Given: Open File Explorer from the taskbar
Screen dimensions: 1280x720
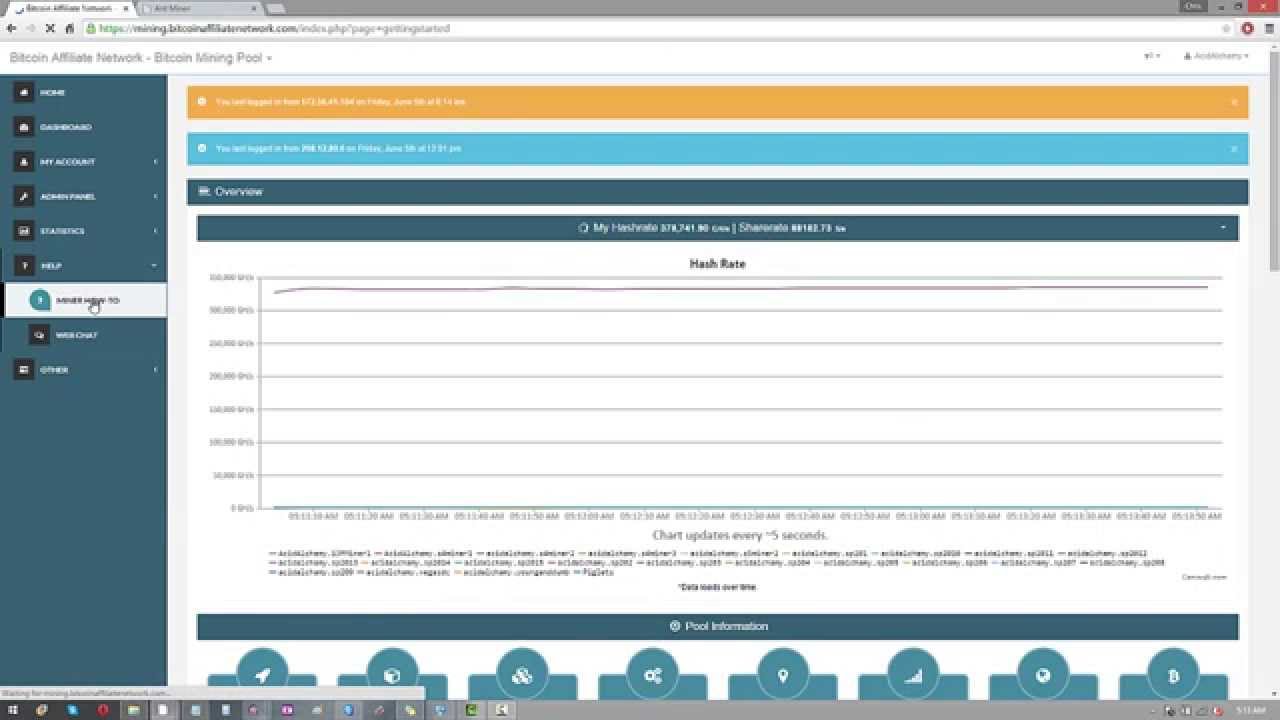Looking at the screenshot, I should [132, 710].
